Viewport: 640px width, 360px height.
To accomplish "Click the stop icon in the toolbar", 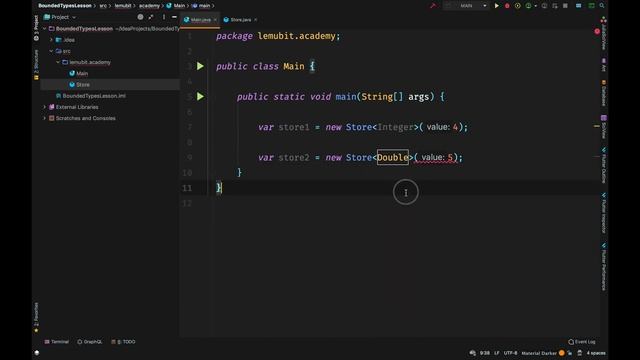I will (x=565, y=6).
